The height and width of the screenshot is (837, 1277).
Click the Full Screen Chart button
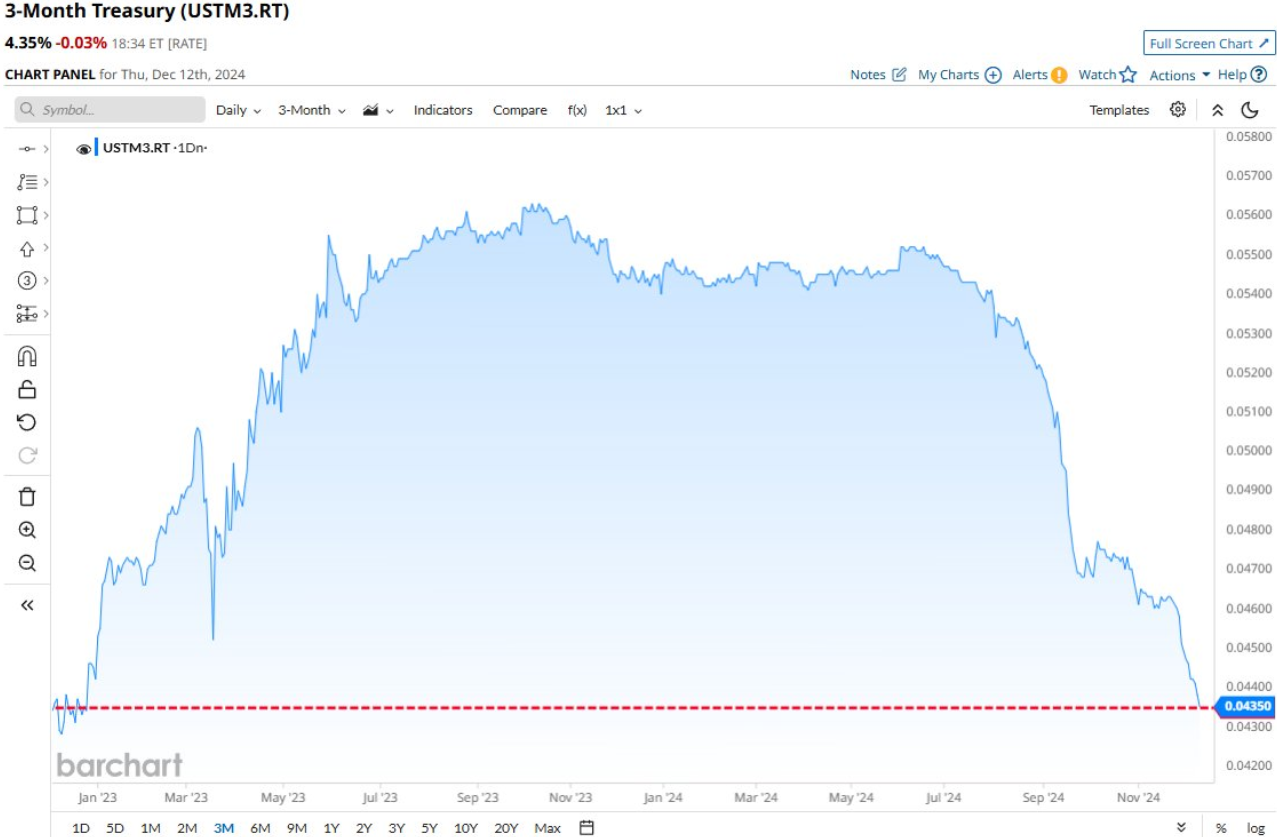pos(1209,43)
